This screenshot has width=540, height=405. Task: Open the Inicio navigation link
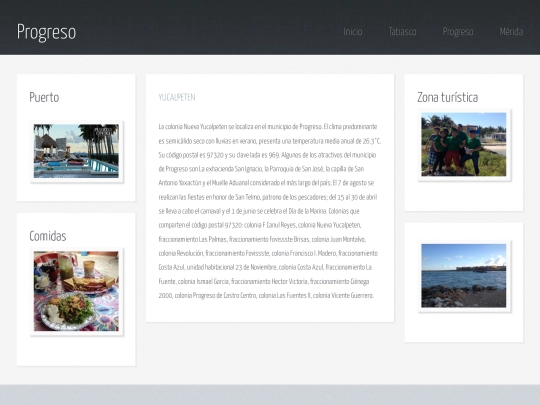coord(353,32)
